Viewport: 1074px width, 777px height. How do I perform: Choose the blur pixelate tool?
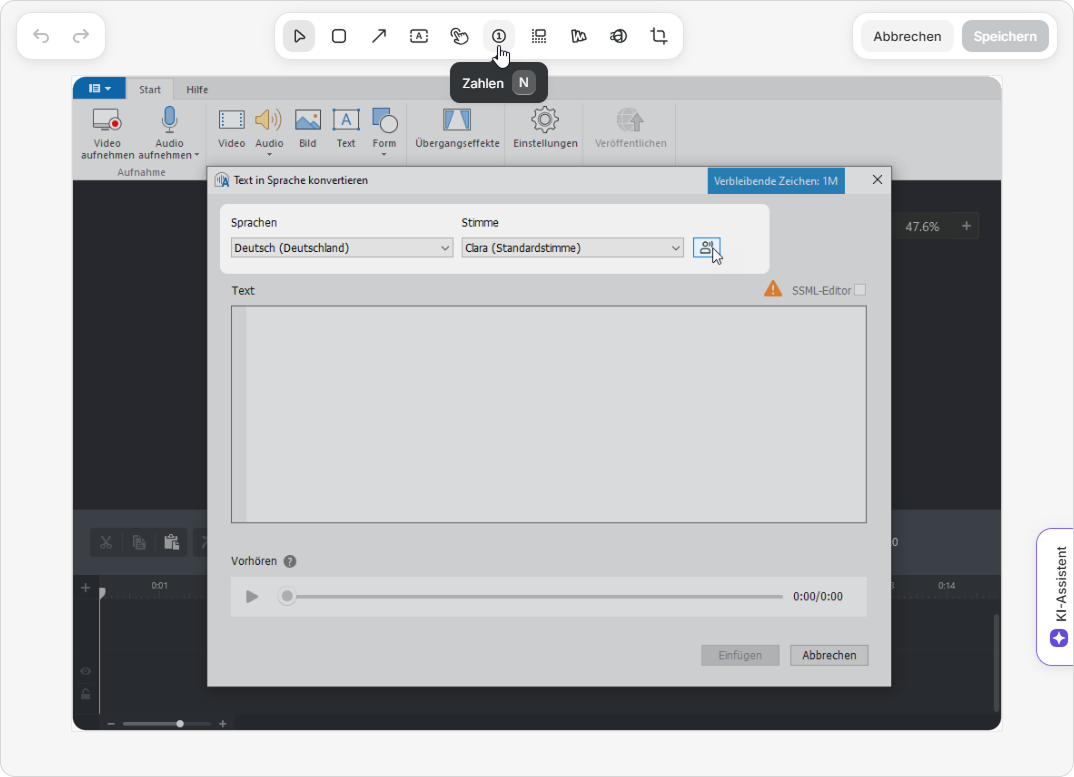coord(539,36)
